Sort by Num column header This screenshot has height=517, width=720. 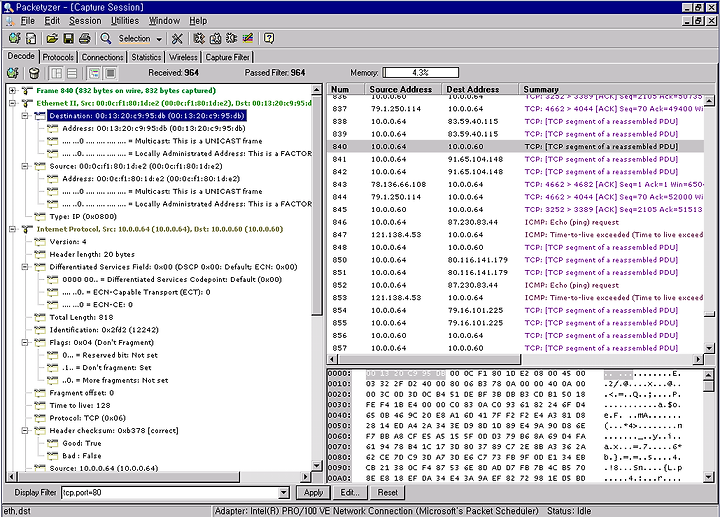pyautogui.click(x=345, y=89)
